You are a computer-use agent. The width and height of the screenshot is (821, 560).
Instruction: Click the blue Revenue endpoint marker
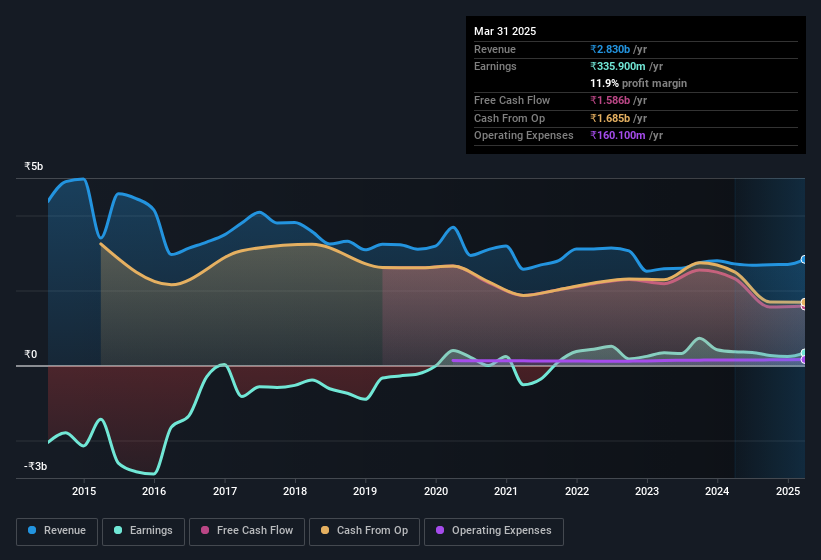coord(804,260)
